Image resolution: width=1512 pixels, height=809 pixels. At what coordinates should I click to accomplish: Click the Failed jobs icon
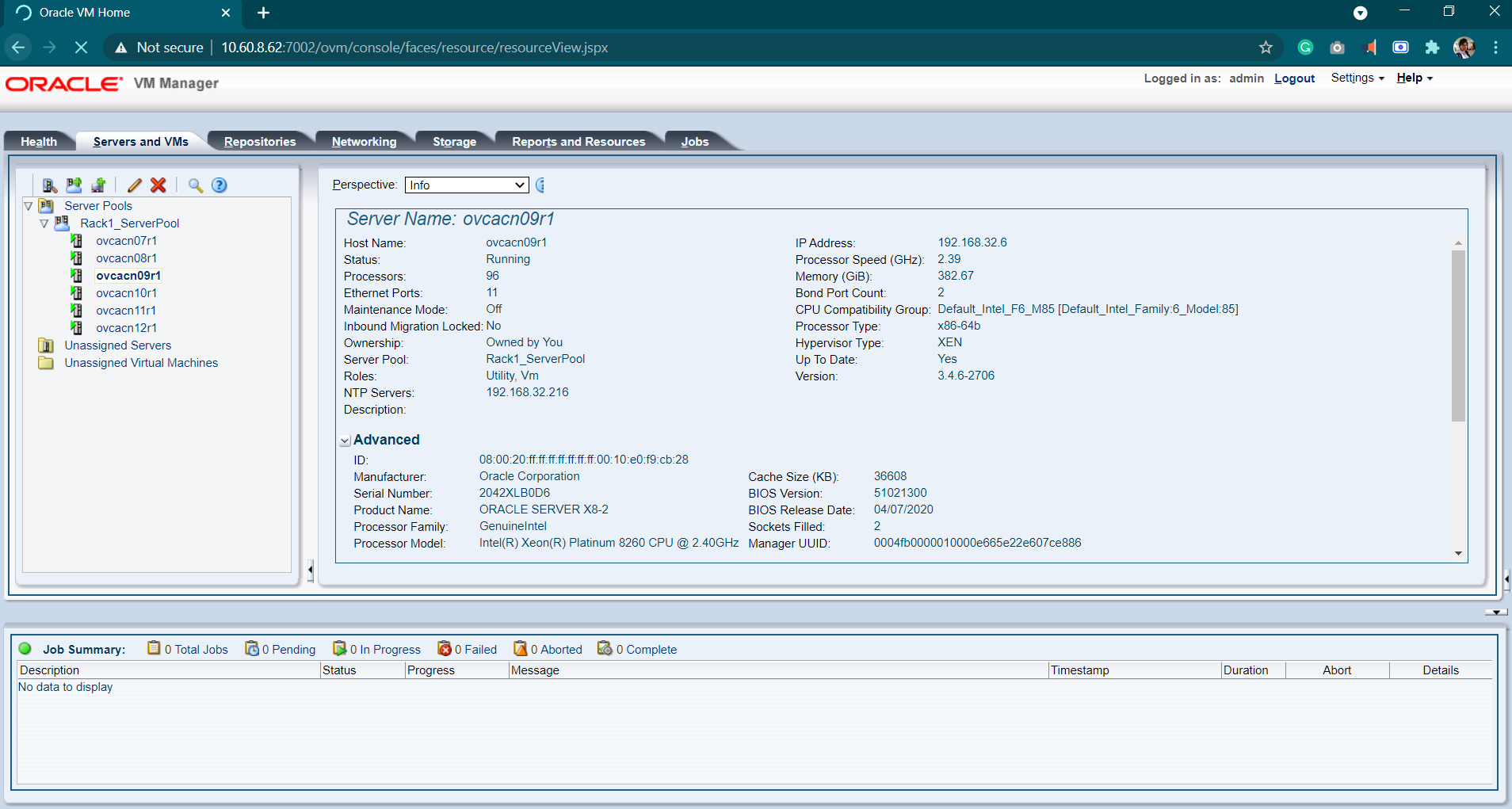[x=445, y=648]
